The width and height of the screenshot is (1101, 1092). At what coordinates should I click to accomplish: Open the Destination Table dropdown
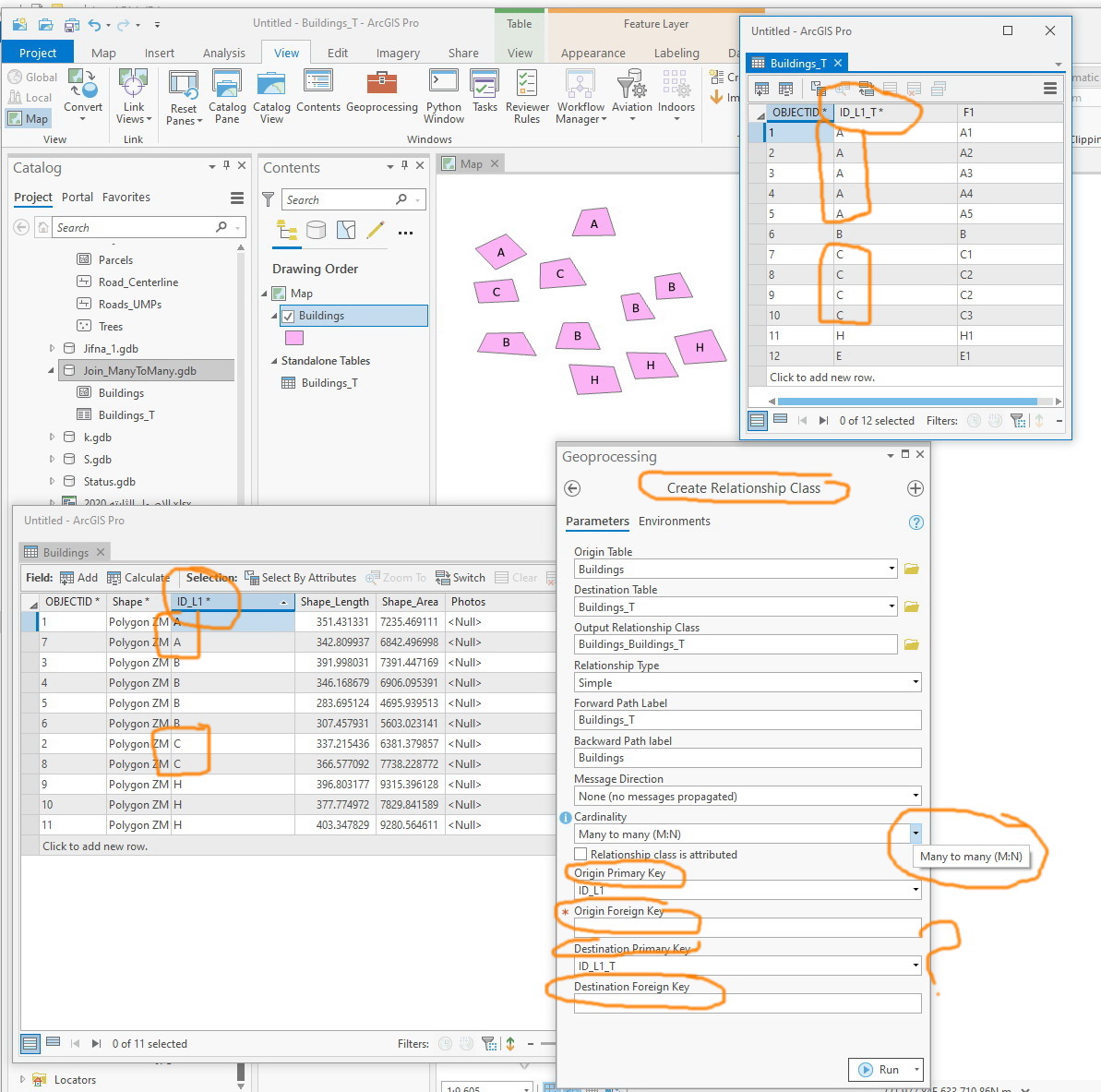click(892, 606)
